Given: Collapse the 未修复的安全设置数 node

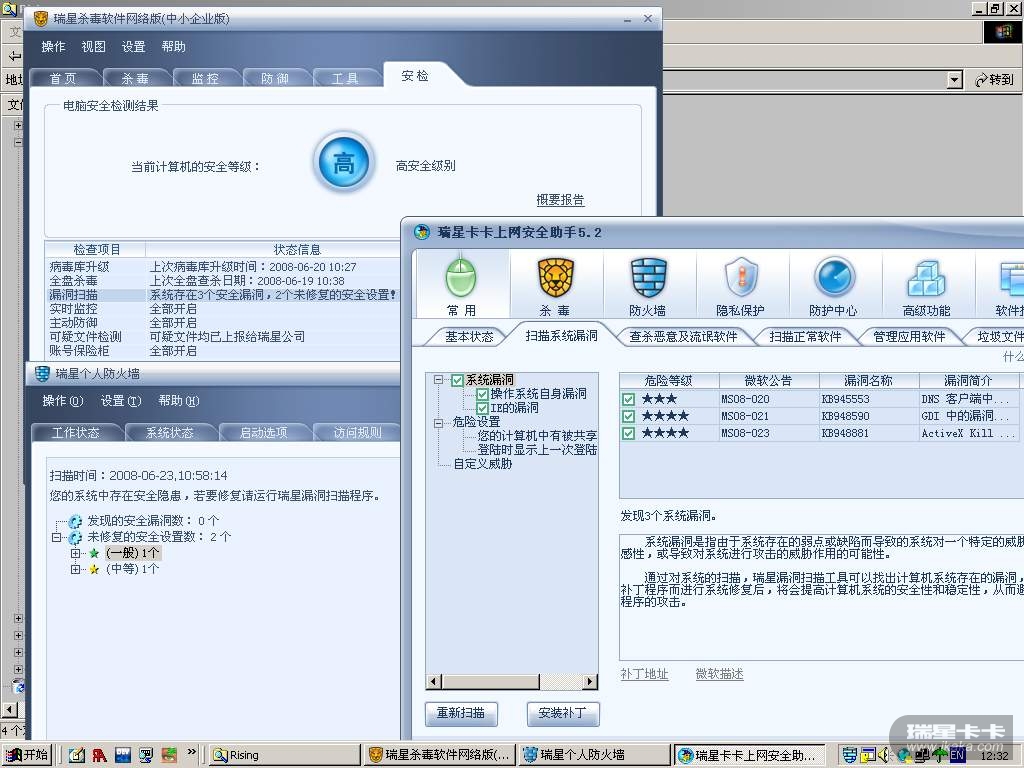Looking at the screenshot, I should 57,537.
